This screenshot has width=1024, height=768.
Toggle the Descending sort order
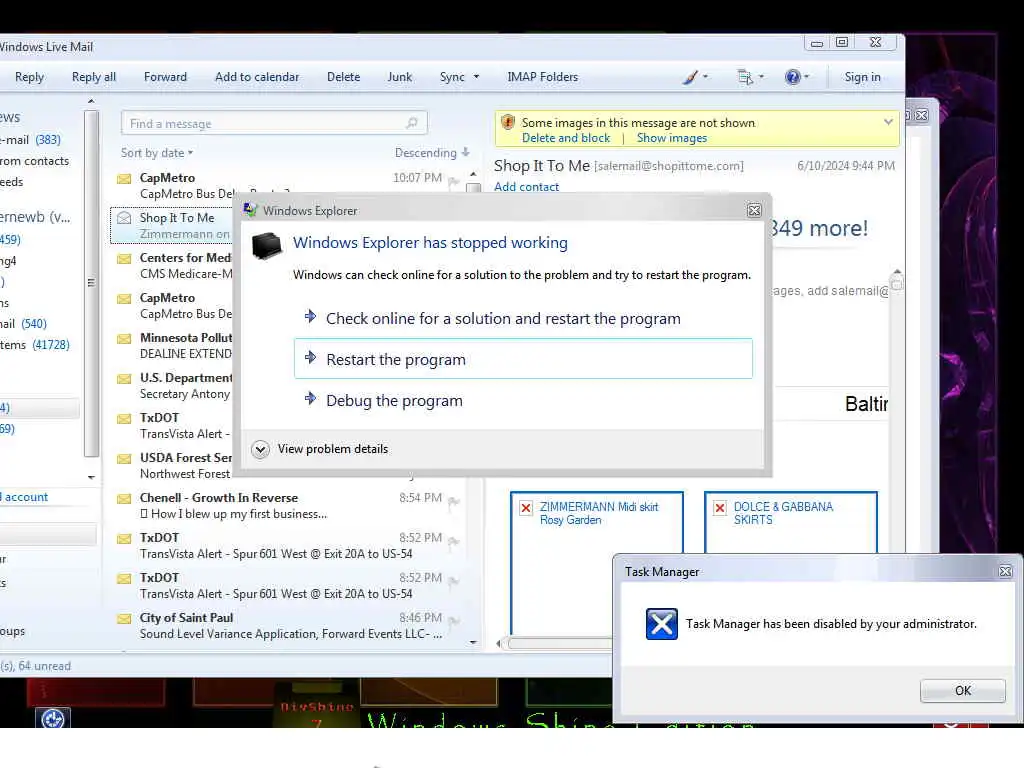click(x=432, y=153)
